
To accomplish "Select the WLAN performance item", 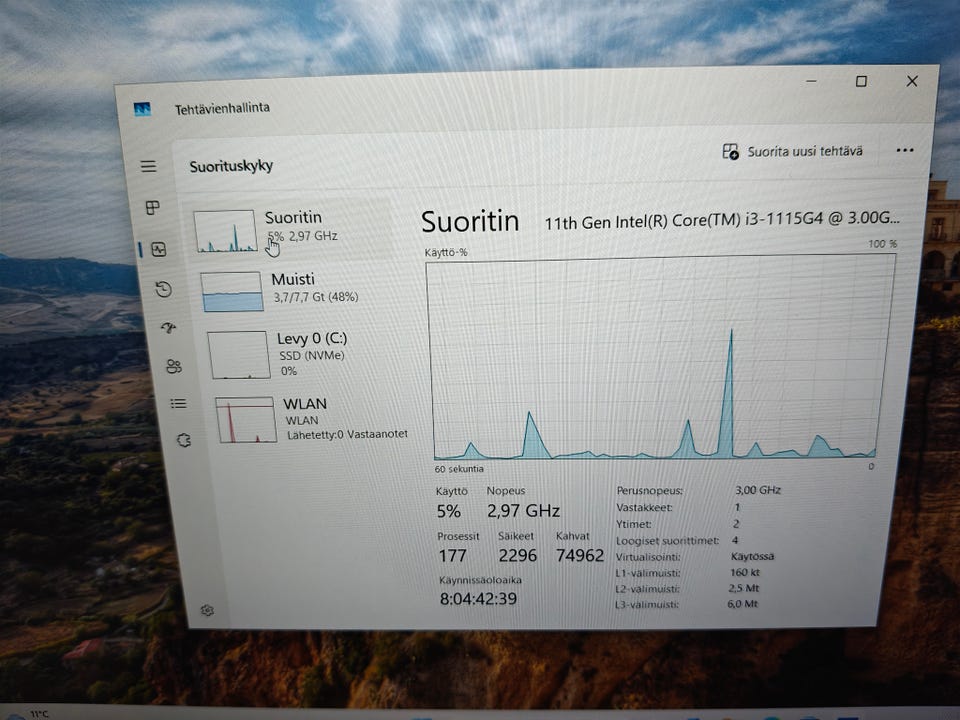I will pos(312,419).
